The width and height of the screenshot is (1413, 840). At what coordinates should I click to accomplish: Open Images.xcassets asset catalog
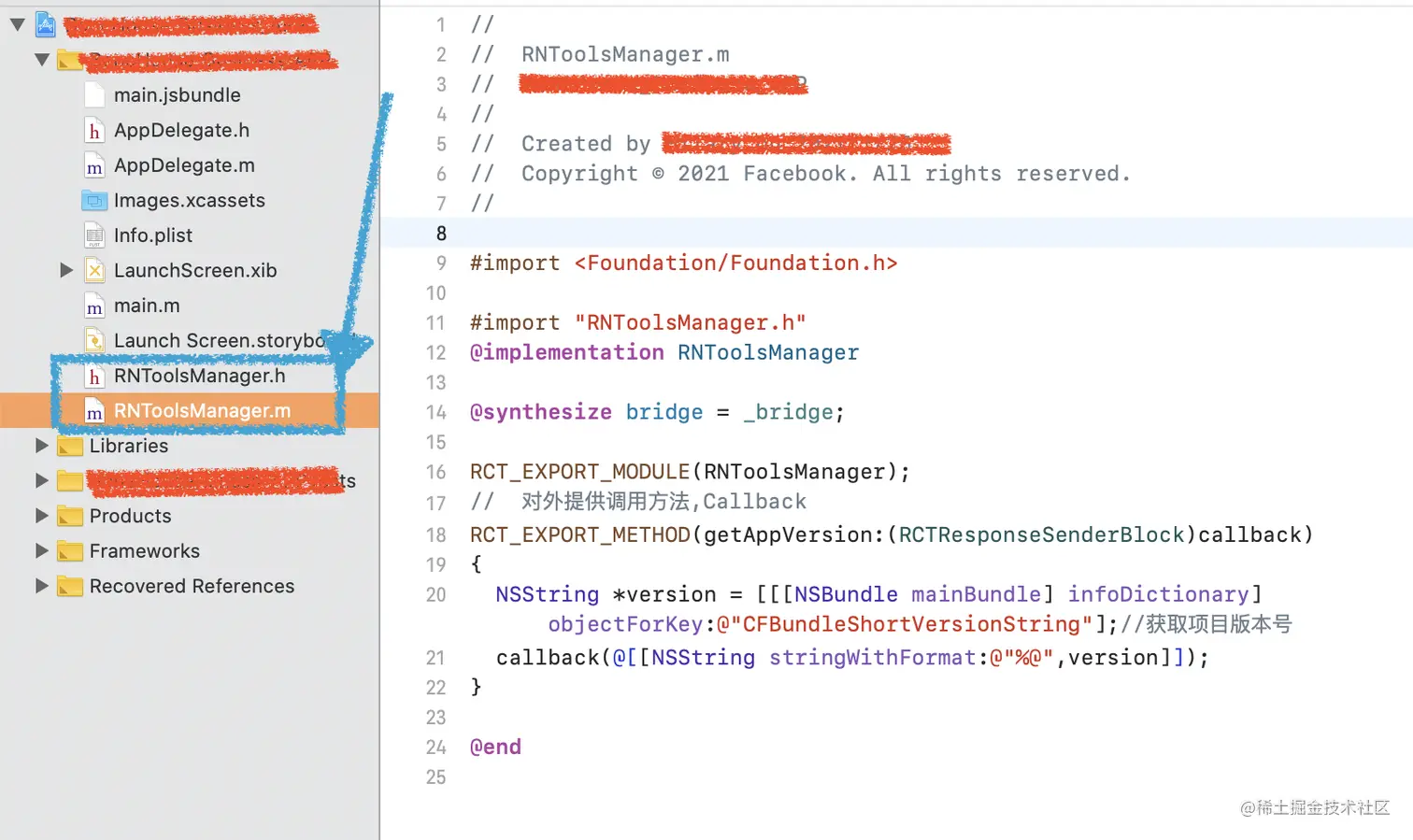pyautogui.click(x=189, y=201)
